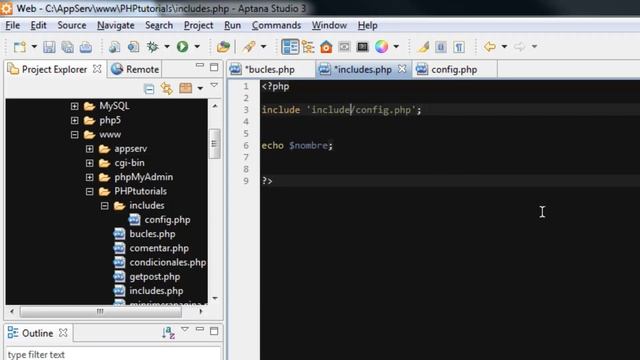Image resolution: width=640 pixels, height=360 pixels.
Task: Click the green Run button
Action: (x=182, y=47)
